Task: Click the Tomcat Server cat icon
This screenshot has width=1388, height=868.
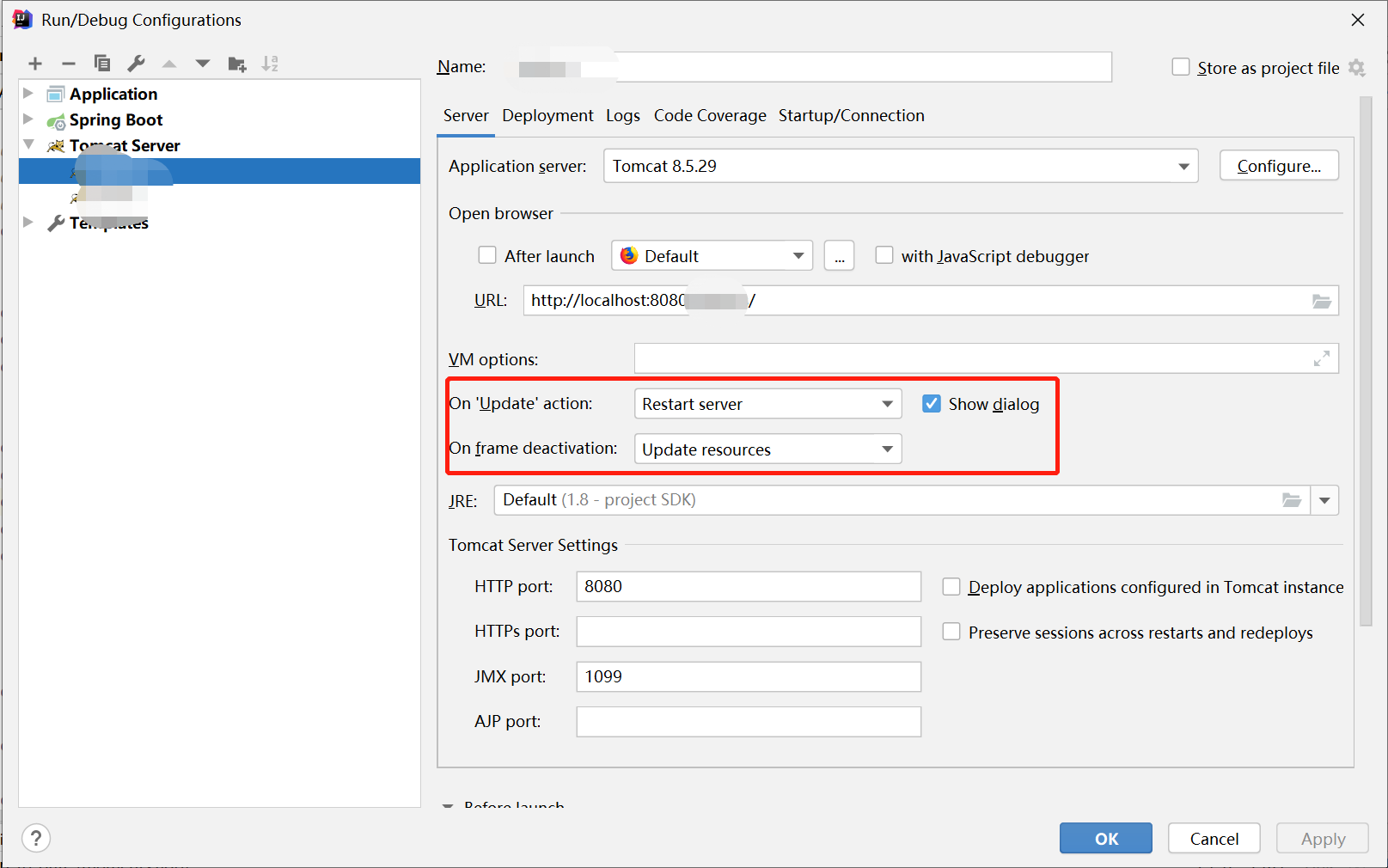Action: click(56, 145)
